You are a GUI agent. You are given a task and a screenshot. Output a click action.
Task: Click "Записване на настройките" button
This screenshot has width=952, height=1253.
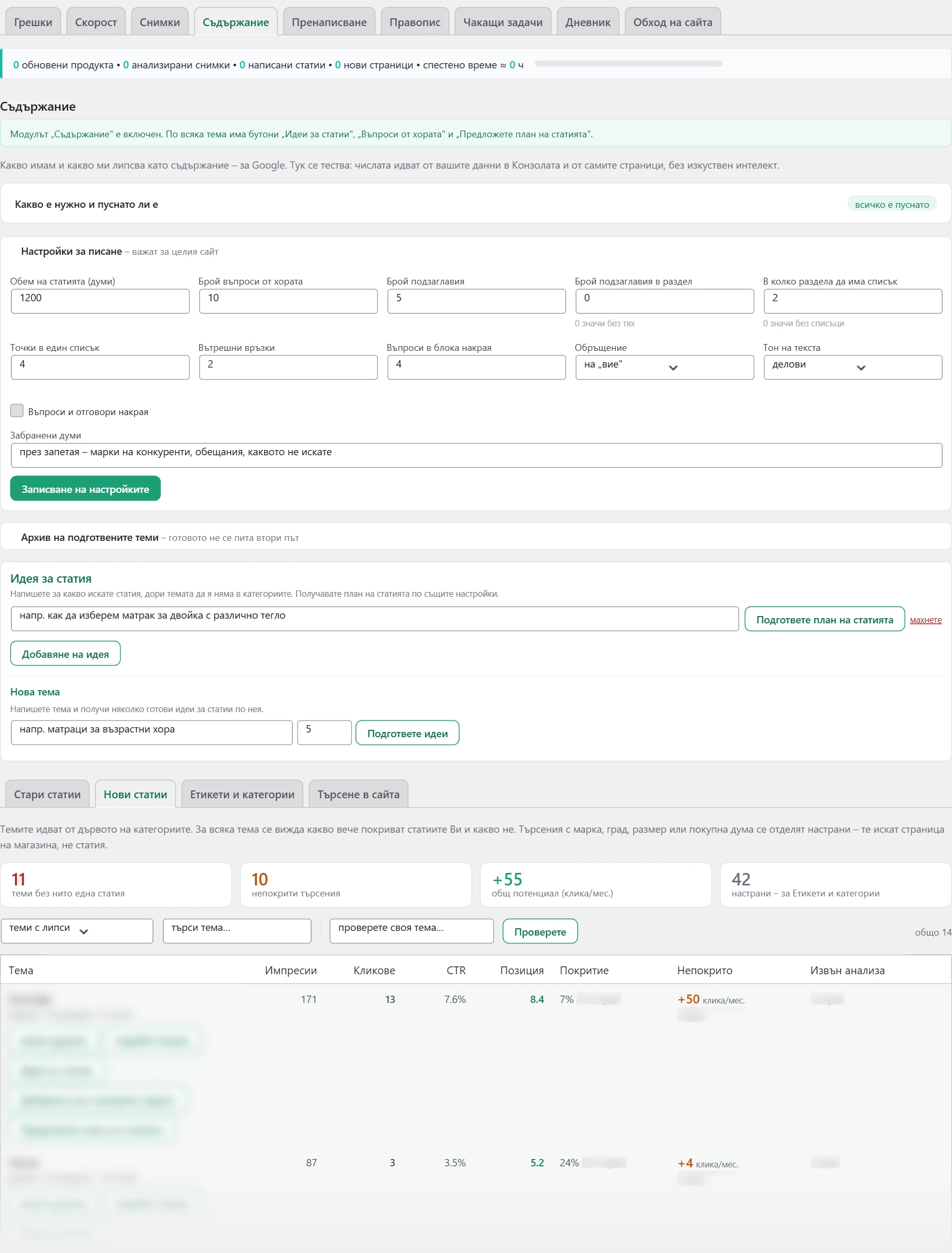(x=85, y=489)
